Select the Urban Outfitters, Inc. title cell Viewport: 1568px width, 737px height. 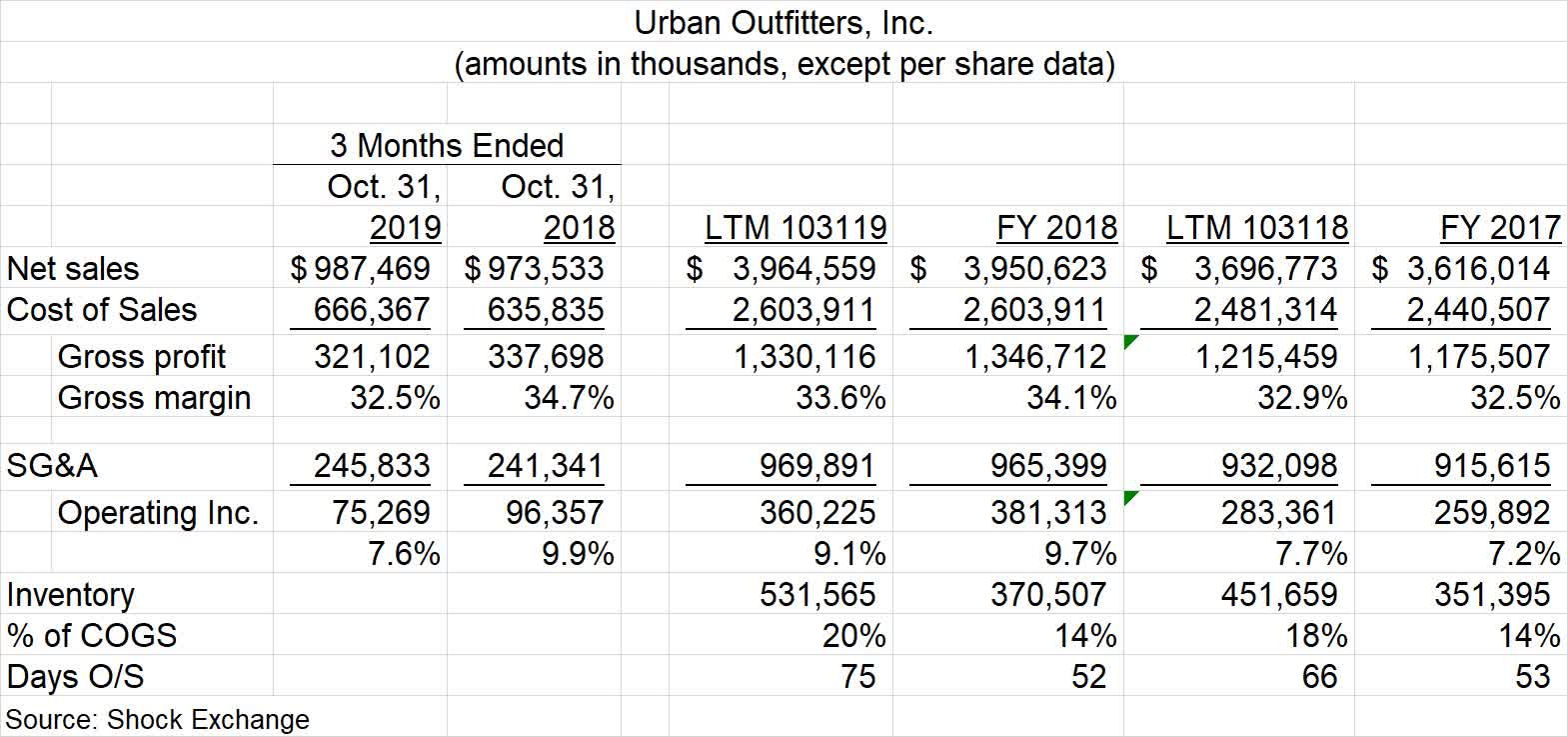click(x=784, y=22)
